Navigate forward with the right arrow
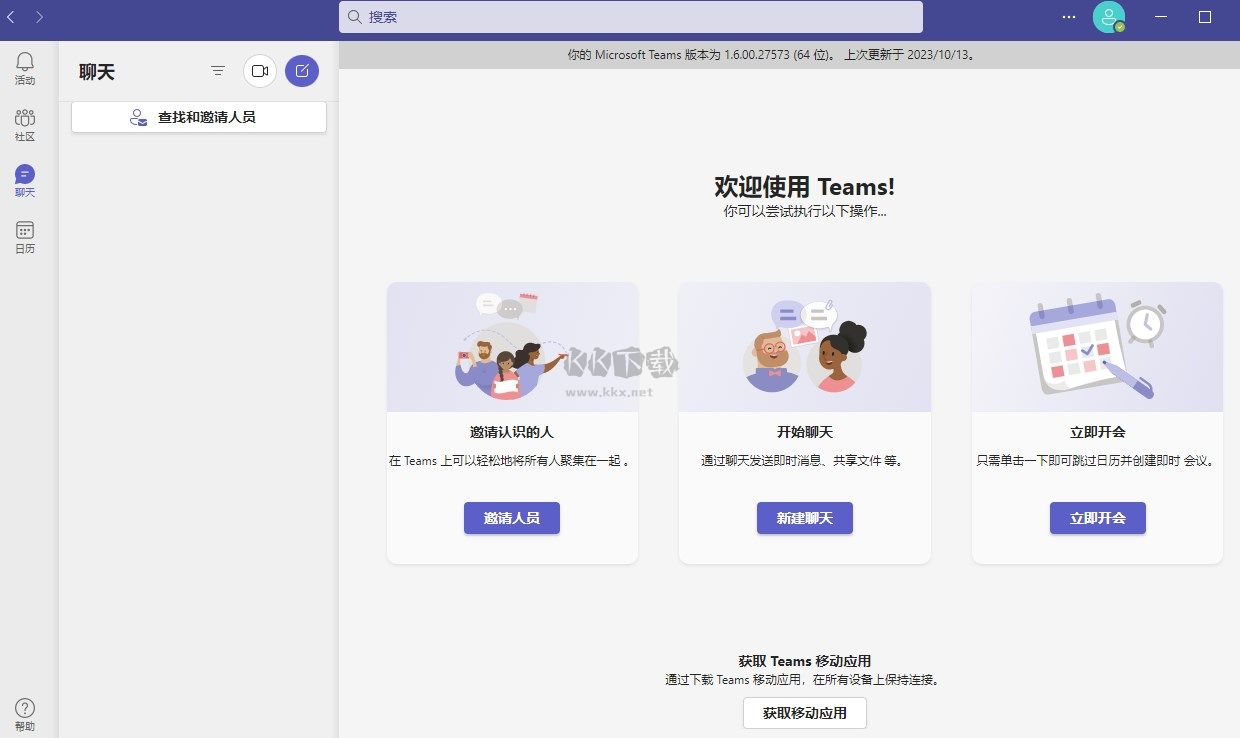This screenshot has width=1240, height=738. click(38, 16)
